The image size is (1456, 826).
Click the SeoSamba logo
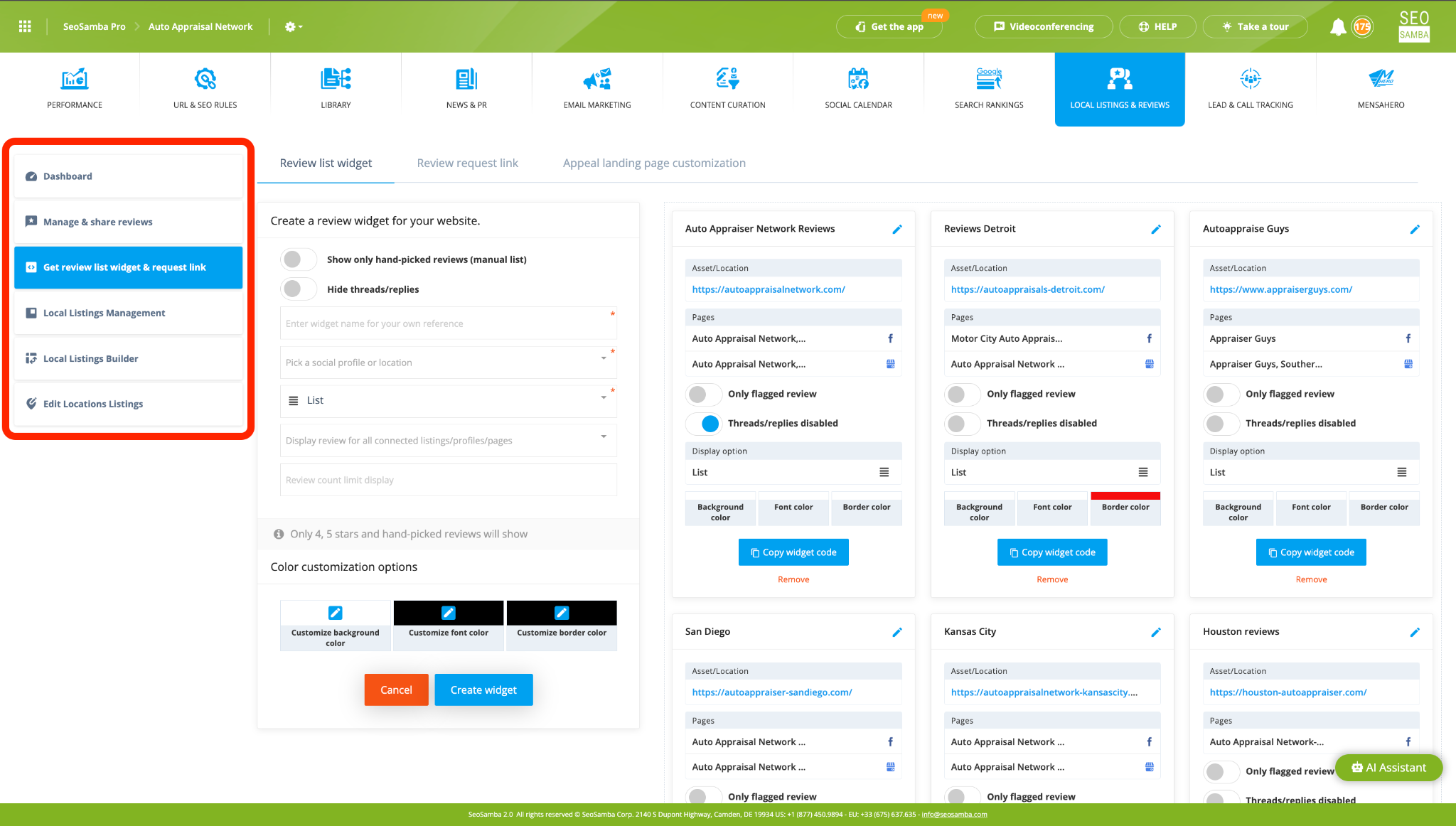pyautogui.click(x=1414, y=26)
